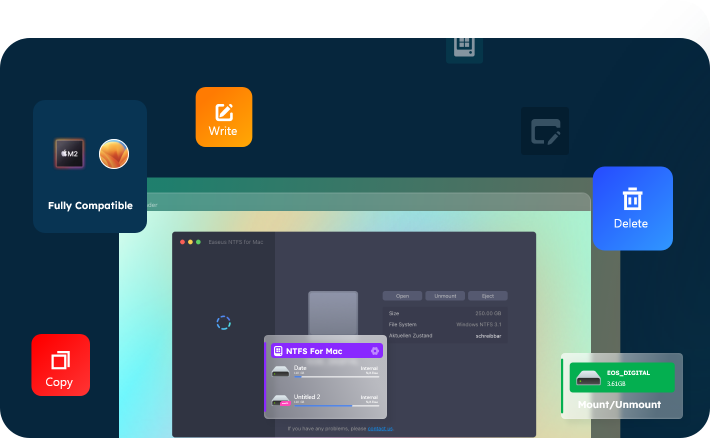710x438 pixels.
Task: Open settings gear in NTFS For Mac panel
Action: [375, 351]
